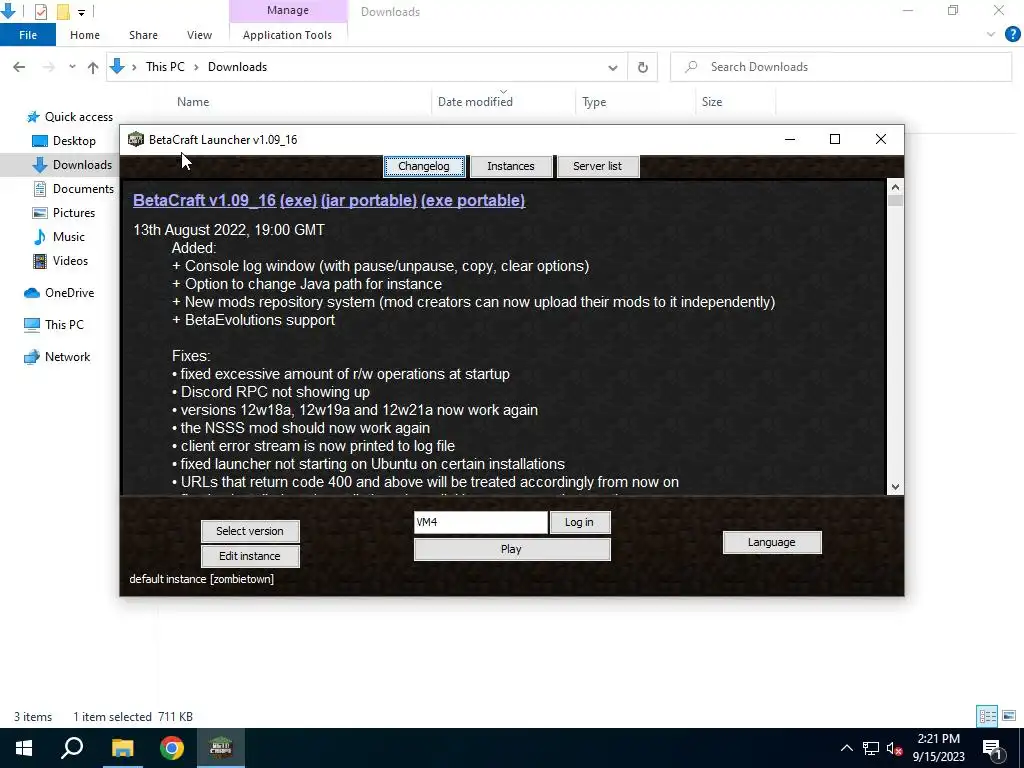Open Application Tools ribbon tab

[x=287, y=35]
